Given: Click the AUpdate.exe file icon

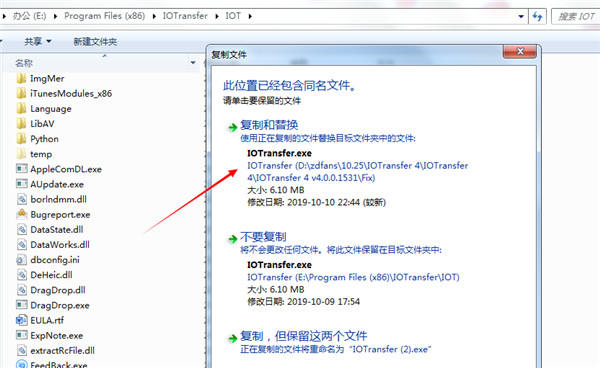Looking at the screenshot, I should pos(21,184).
